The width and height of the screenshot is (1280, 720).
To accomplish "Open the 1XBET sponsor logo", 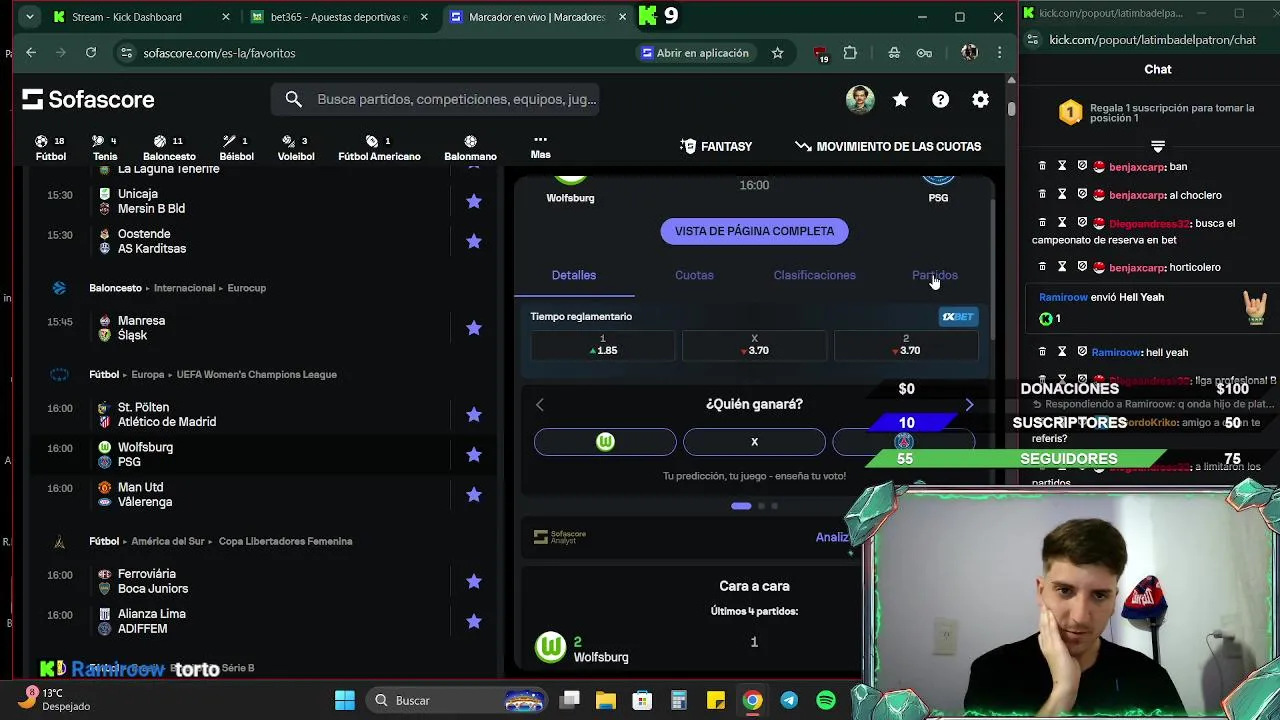I will click(958, 317).
